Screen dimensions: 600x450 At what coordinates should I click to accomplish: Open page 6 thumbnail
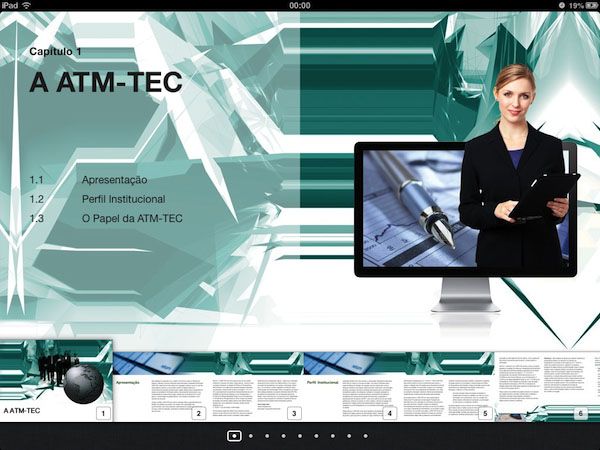[x=550, y=386]
